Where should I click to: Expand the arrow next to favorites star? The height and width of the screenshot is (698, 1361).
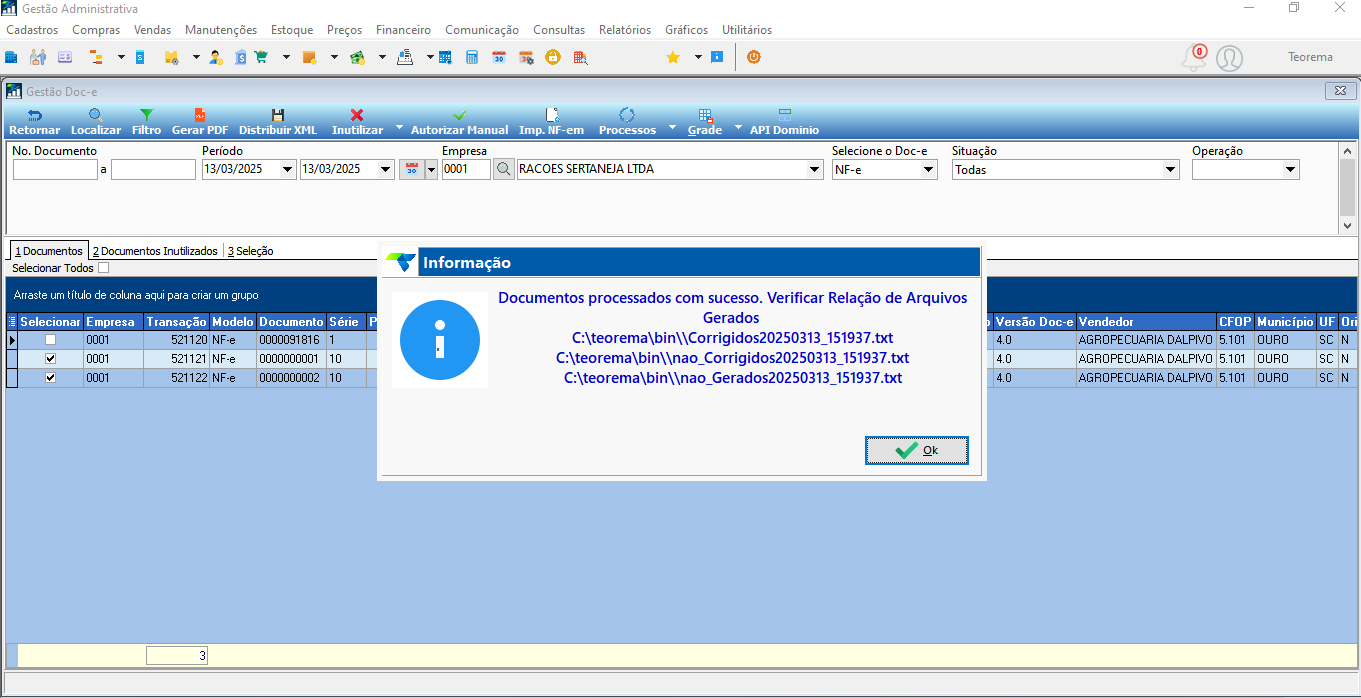point(698,57)
